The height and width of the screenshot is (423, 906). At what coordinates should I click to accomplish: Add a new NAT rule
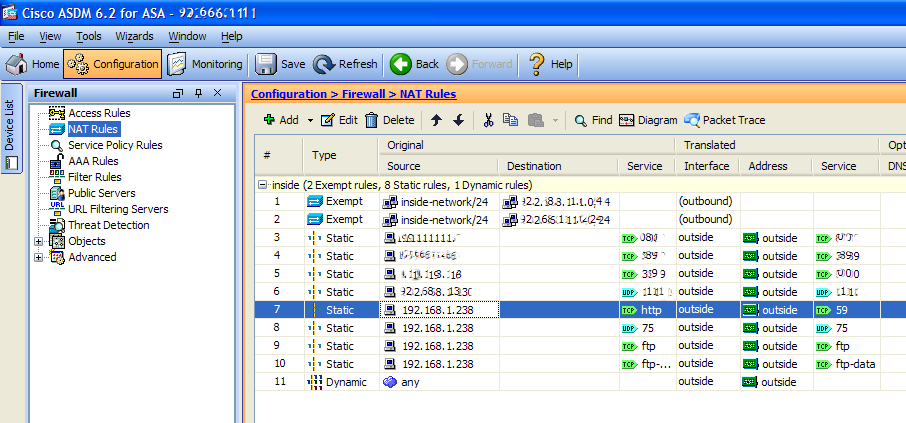(281, 120)
